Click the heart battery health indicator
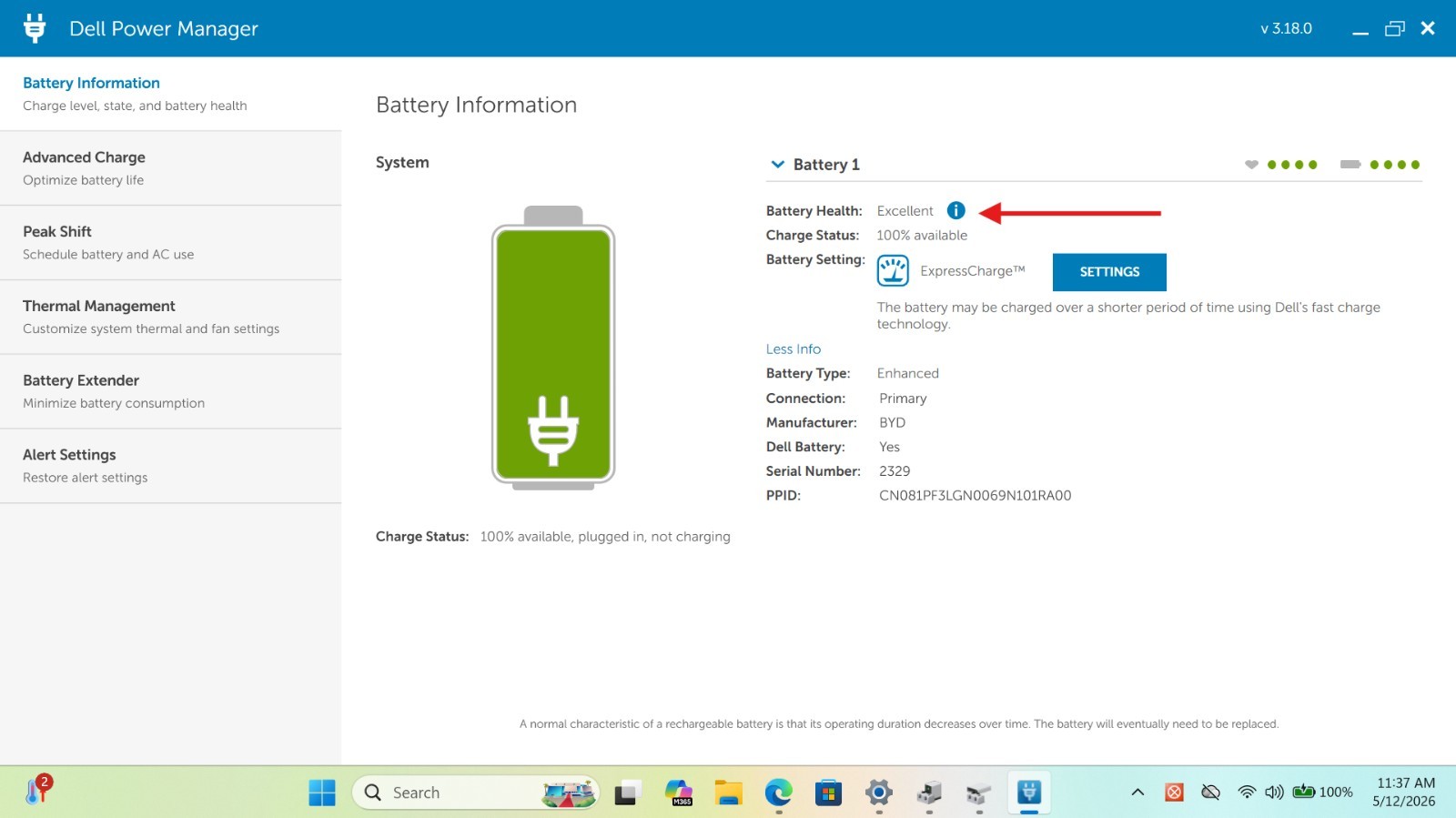The image size is (1456, 818). (x=1251, y=165)
